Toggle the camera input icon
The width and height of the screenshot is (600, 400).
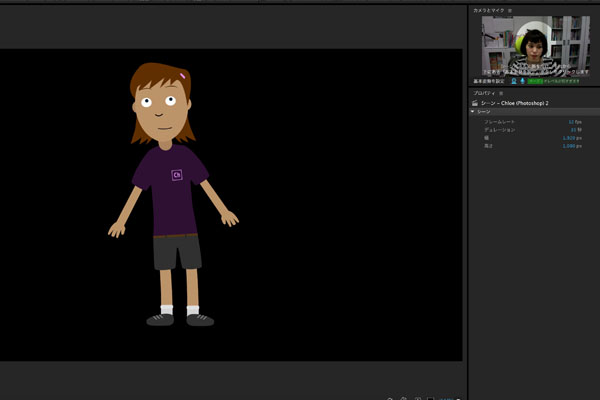(x=514, y=81)
